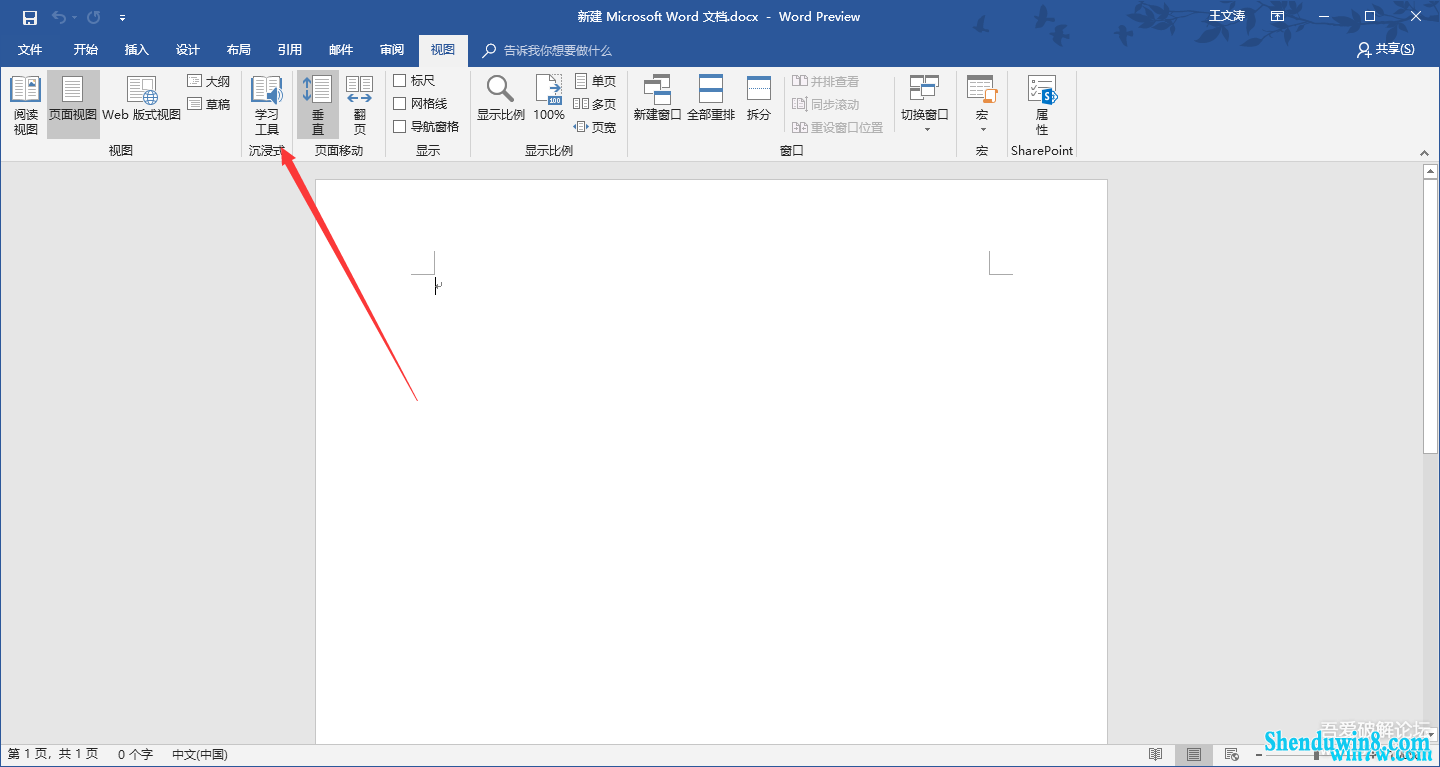This screenshot has height=767, width=1440.
Task: Switch to the 审阅 Review tab
Action: coord(392,50)
